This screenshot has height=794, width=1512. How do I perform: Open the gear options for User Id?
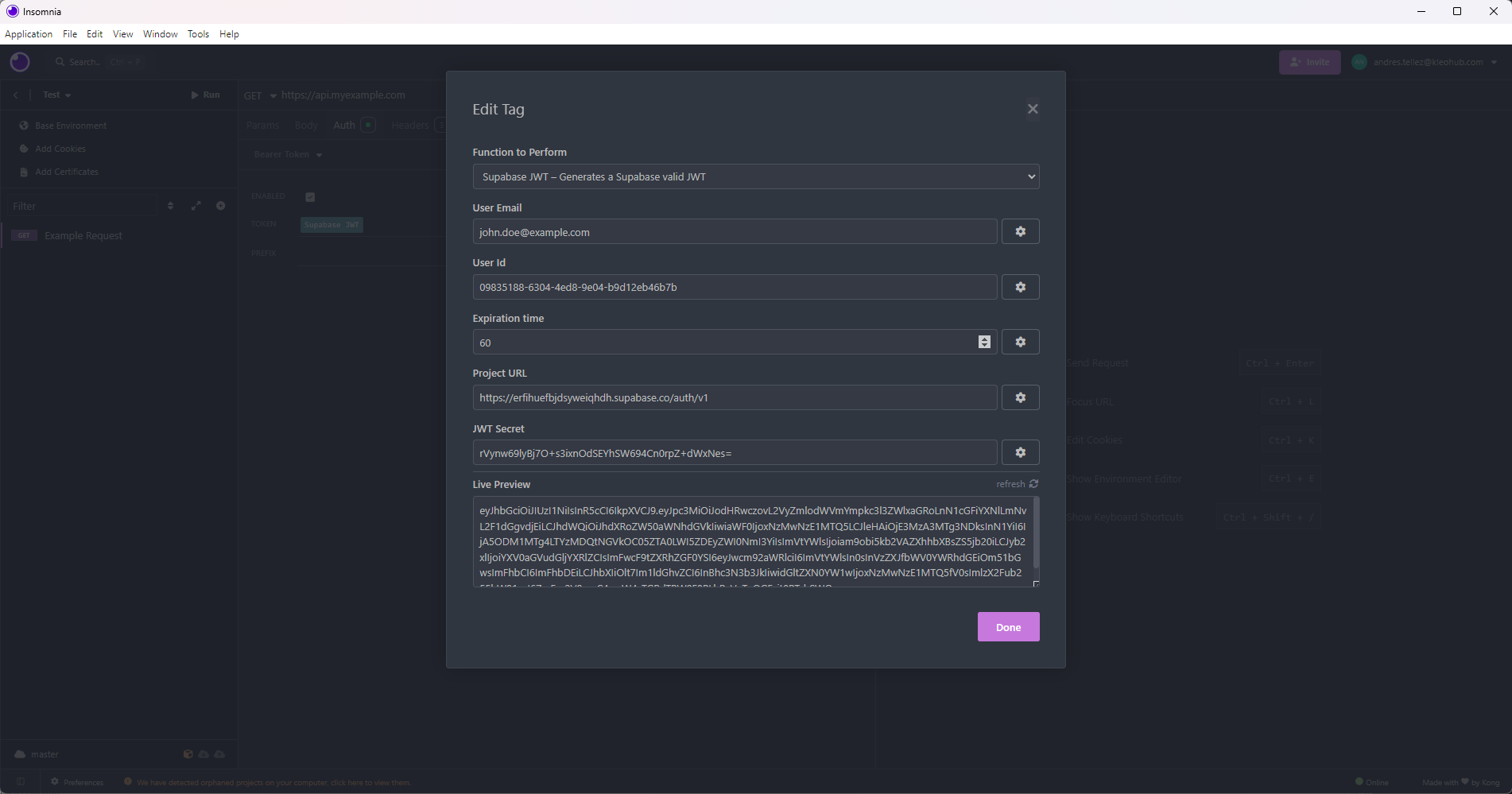click(1021, 287)
